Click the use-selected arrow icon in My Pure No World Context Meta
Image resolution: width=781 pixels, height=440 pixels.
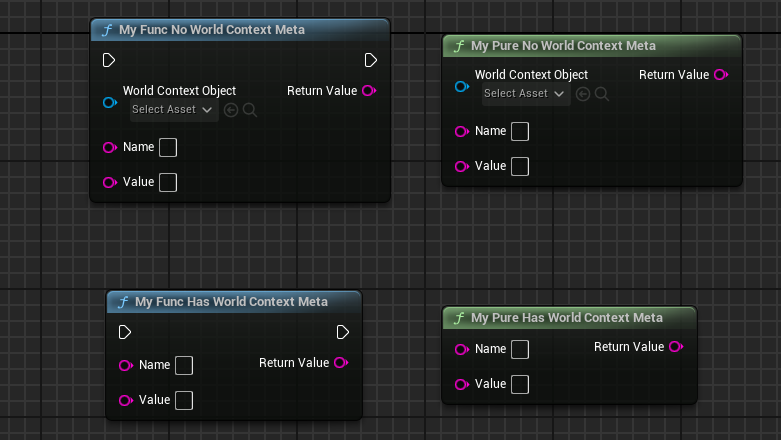pos(583,93)
